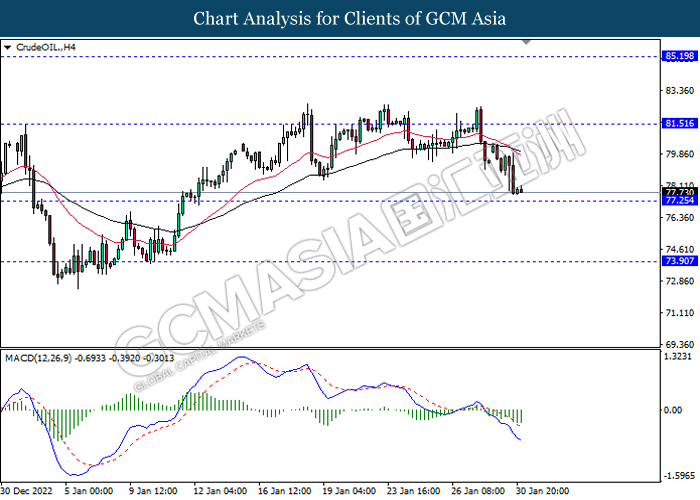Click the MACD 0.00 scale value
This screenshot has width=700, height=500.
[673, 410]
